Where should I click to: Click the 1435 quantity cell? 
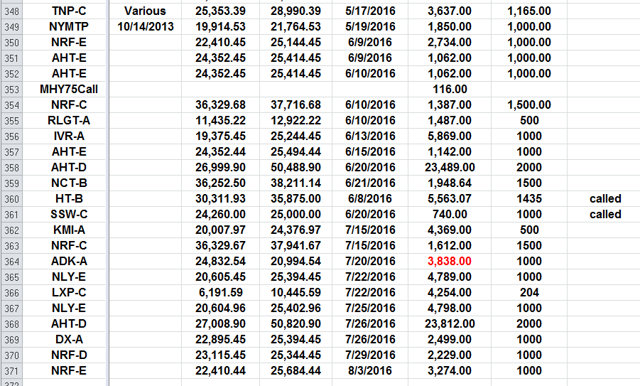[529, 199]
